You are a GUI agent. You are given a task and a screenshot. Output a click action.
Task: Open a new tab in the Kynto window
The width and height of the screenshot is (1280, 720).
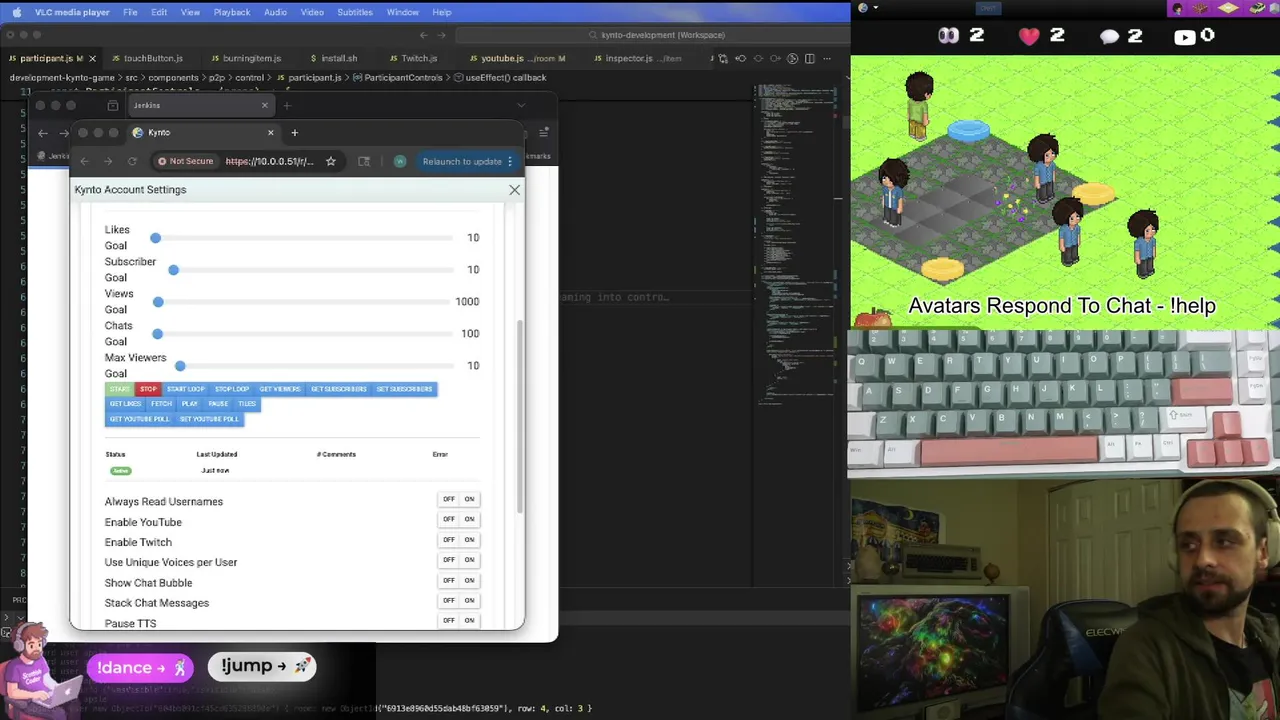[x=294, y=132]
